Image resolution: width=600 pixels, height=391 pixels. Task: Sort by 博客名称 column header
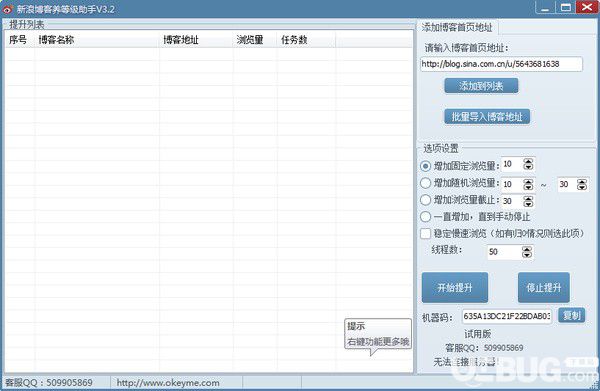(97, 40)
